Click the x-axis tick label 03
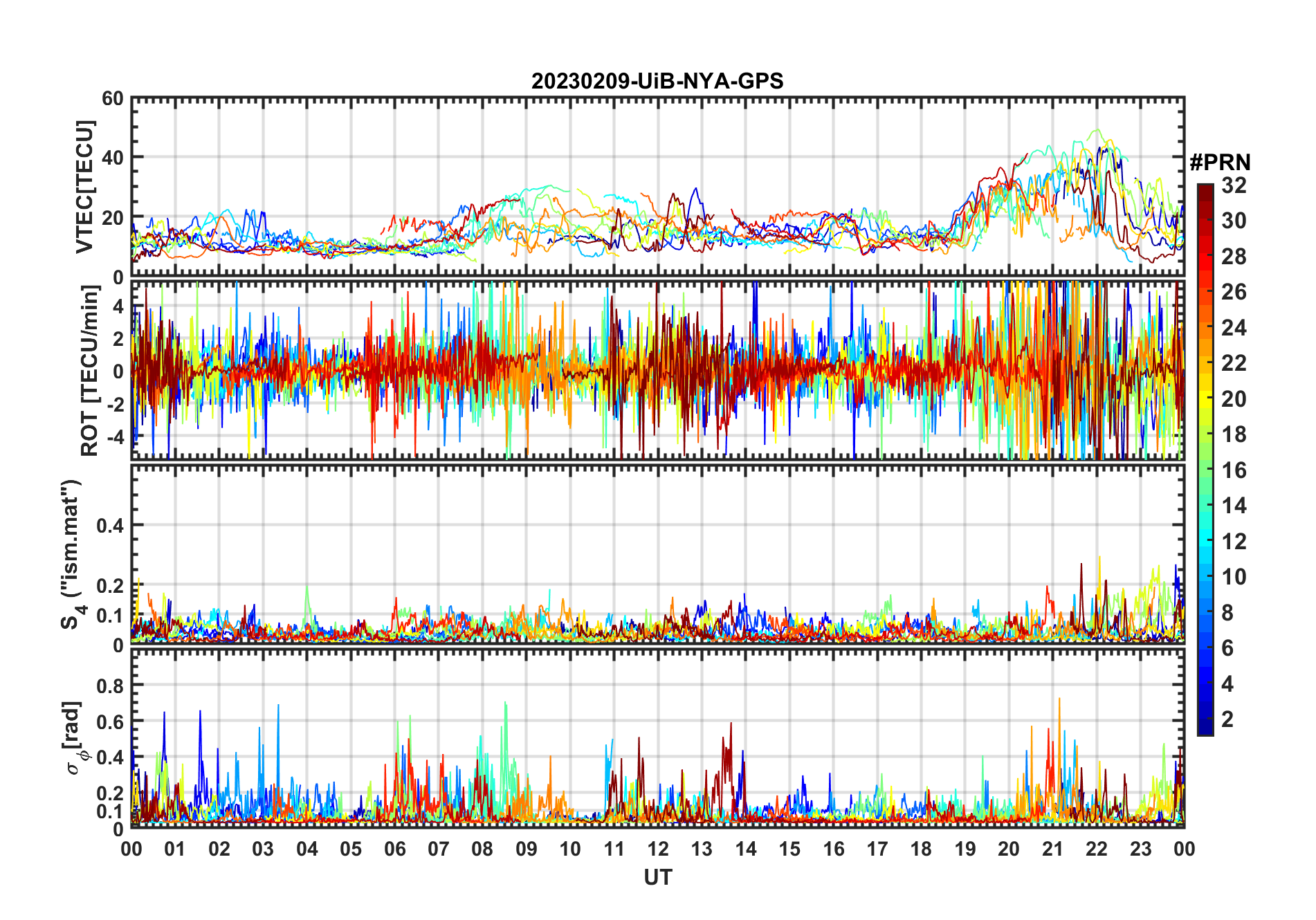Viewport: 1316px width, 920px height. [x=263, y=849]
